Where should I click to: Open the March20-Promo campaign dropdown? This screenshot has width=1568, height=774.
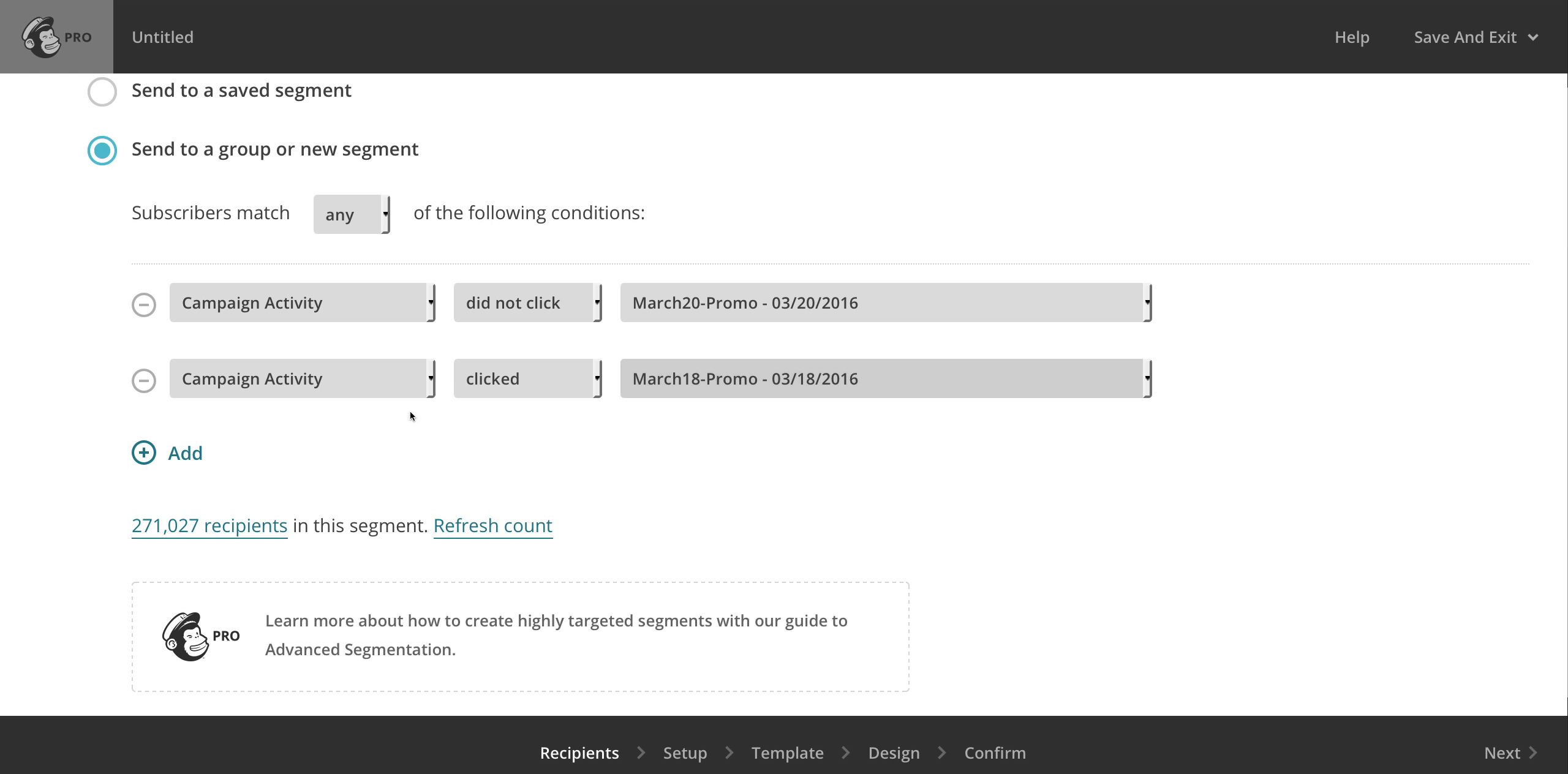tap(886, 302)
